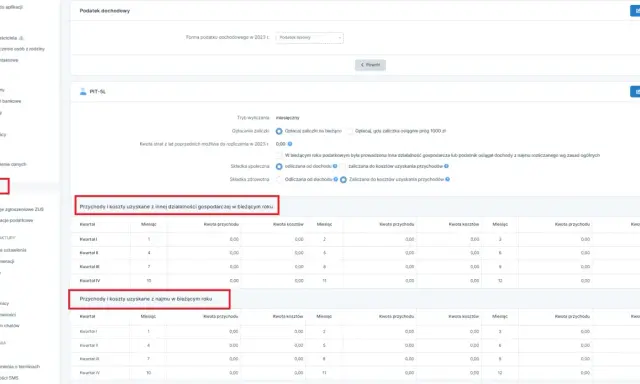Click the person icon next to PIT-5L

83,91
